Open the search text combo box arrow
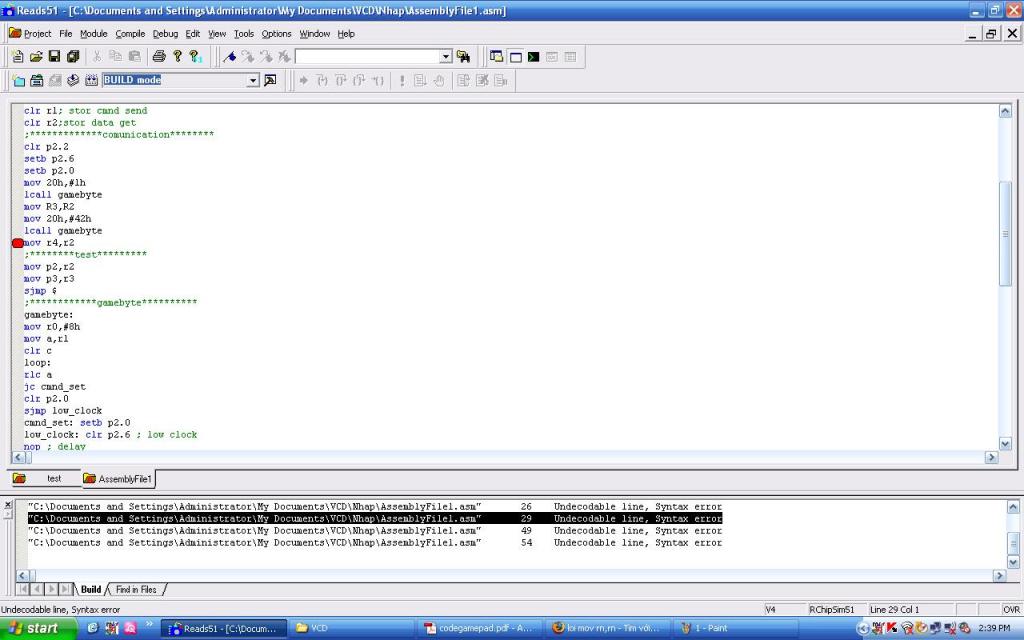This screenshot has height=640, width=1024. point(446,57)
